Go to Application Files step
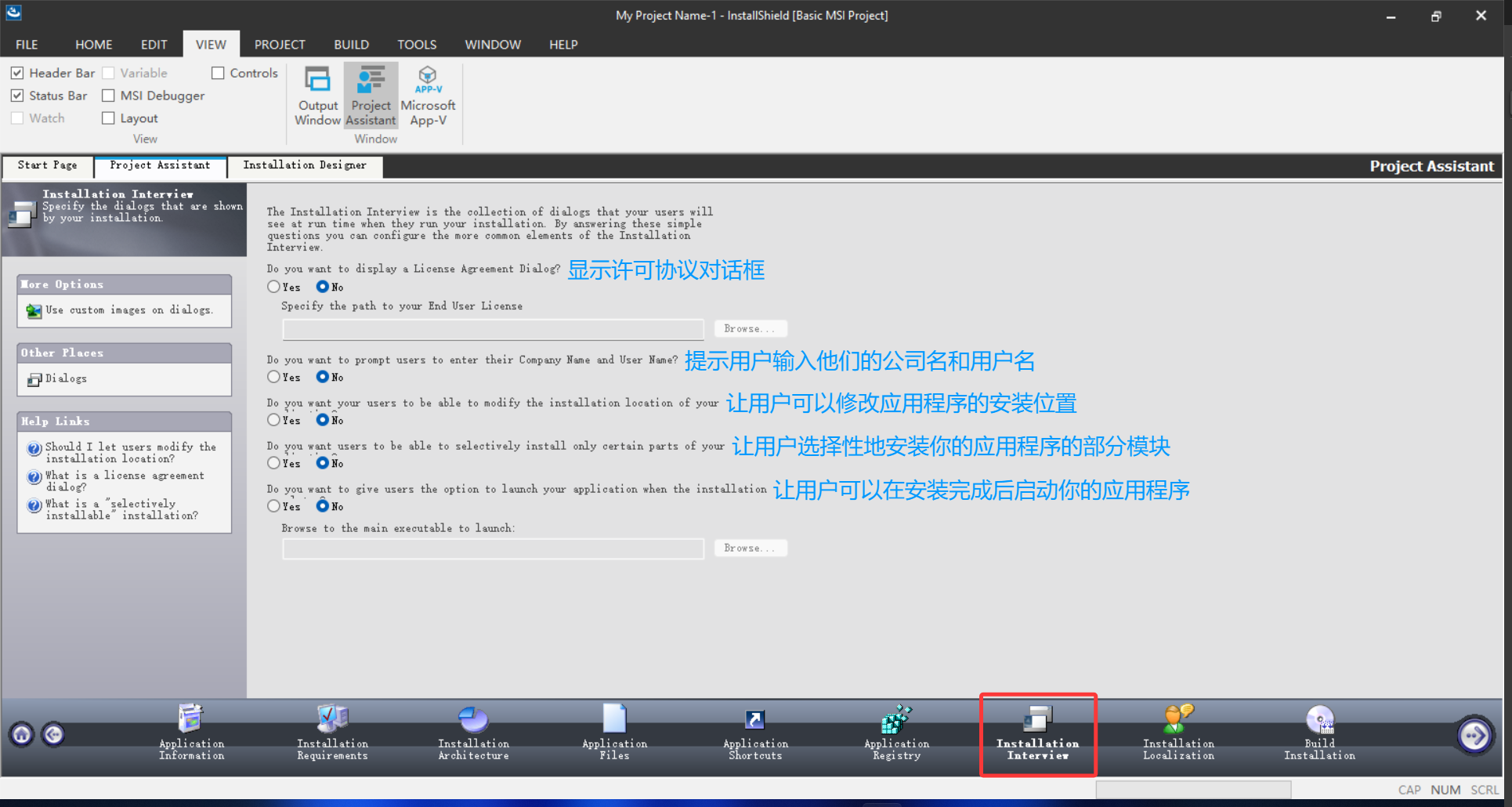Viewport: 1512px width, 807px height. 614,733
